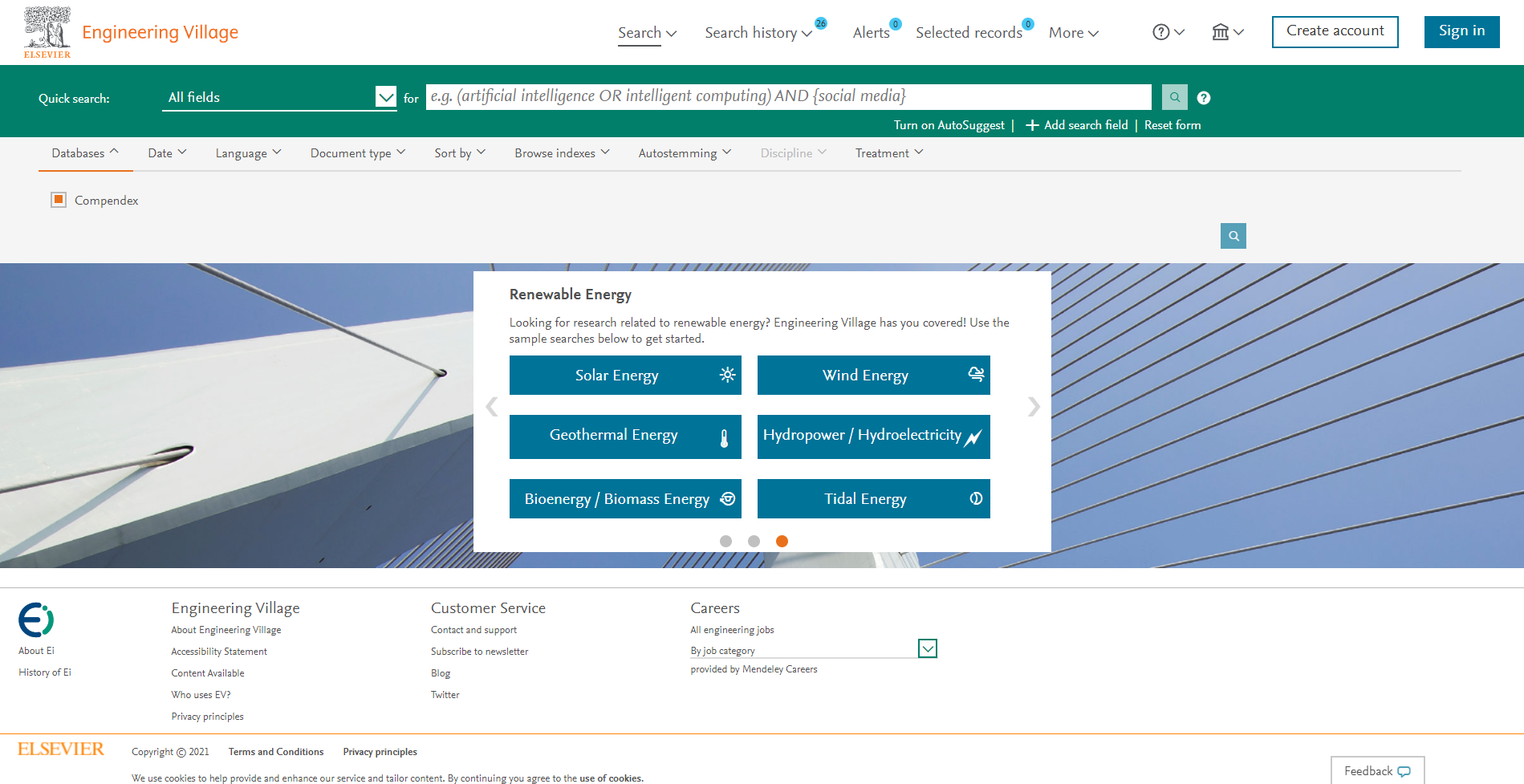Open the More menu

click(1074, 33)
